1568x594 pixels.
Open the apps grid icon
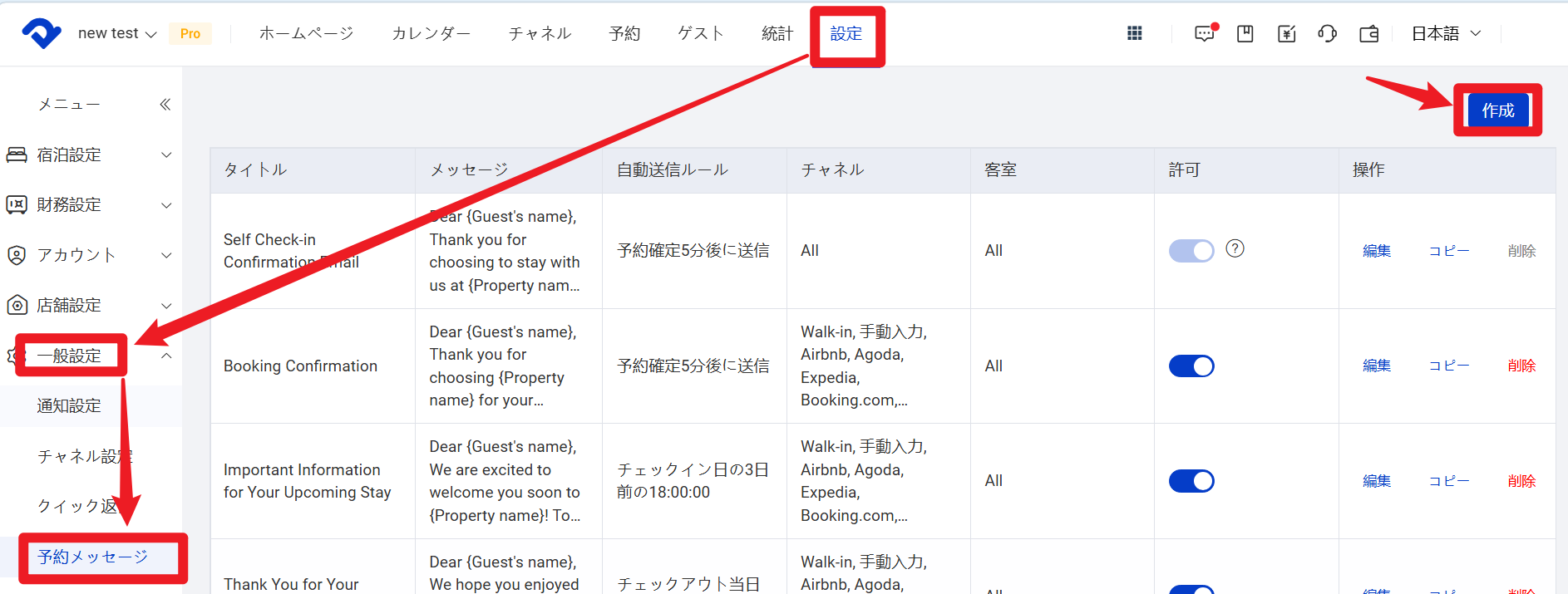pos(1135,33)
